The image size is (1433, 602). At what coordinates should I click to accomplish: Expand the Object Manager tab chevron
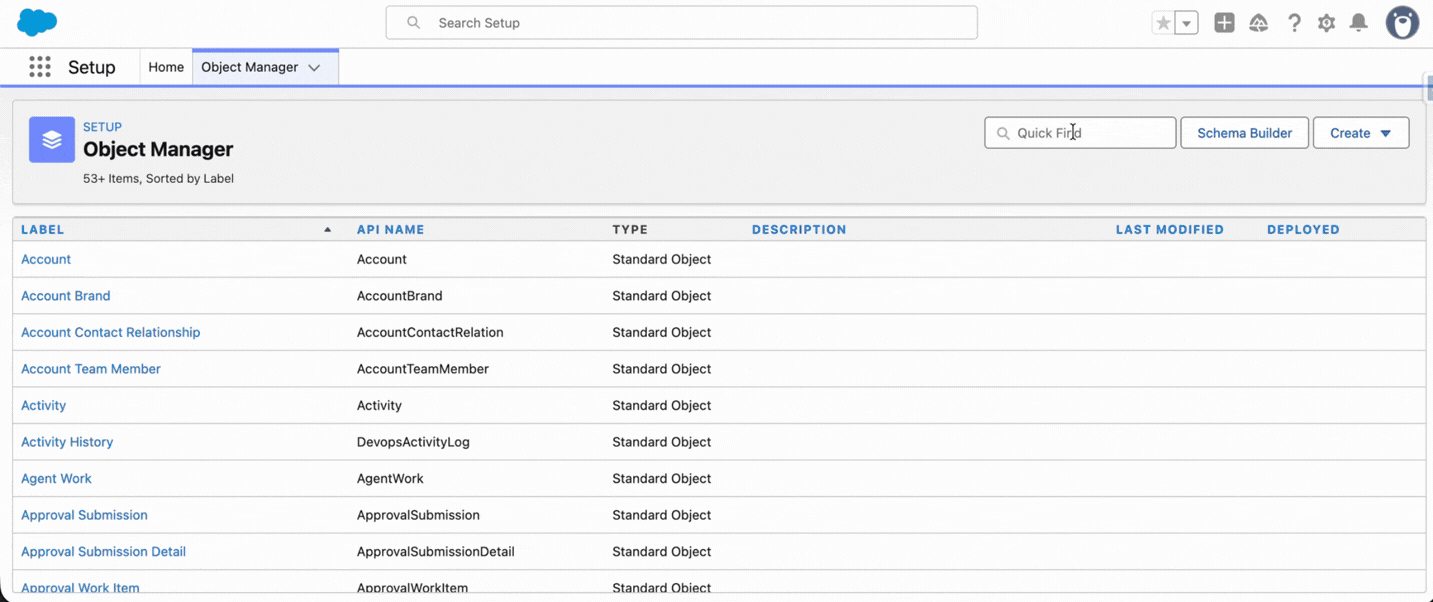314,68
